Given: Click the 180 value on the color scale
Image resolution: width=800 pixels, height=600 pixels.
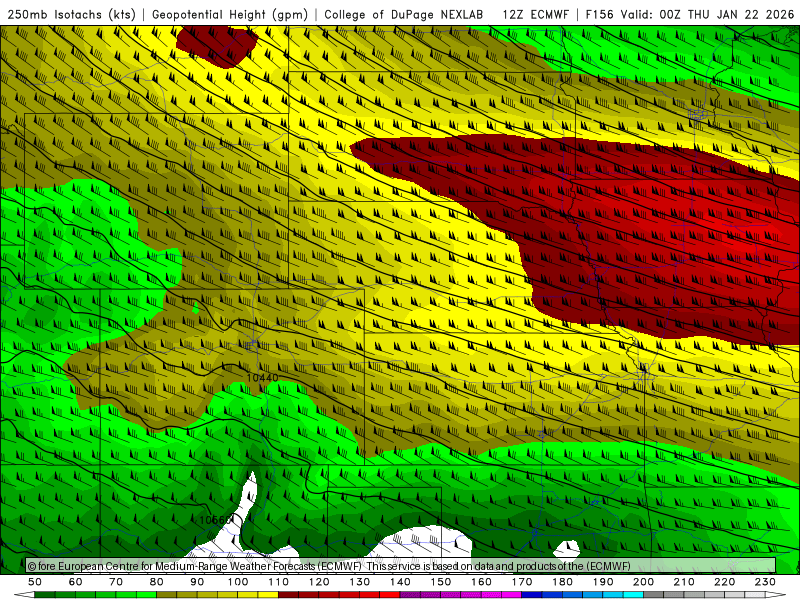Looking at the screenshot, I should click(x=563, y=582).
